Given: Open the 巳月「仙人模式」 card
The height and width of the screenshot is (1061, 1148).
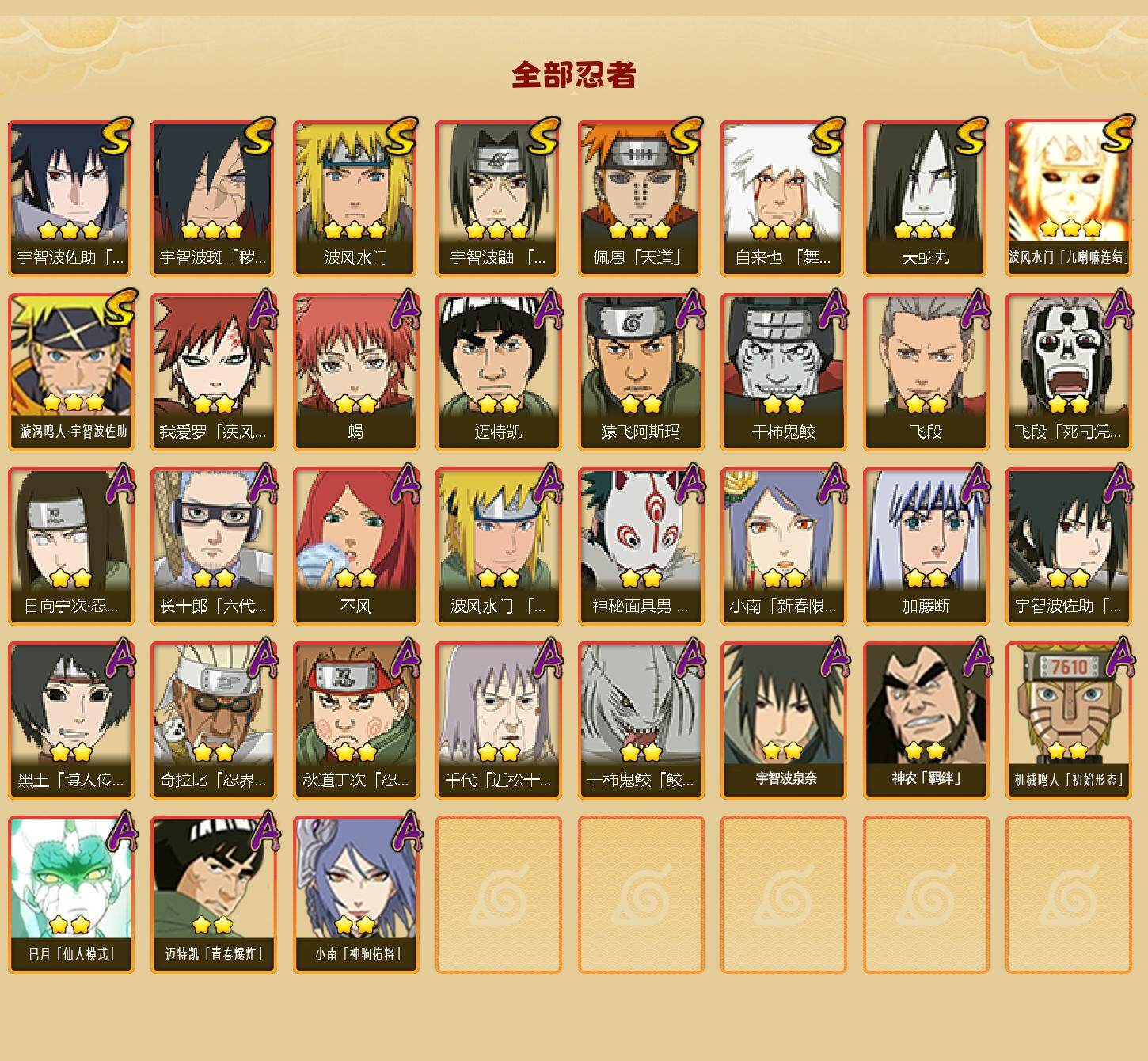Looking at the screenshot, I should point(70,895).
